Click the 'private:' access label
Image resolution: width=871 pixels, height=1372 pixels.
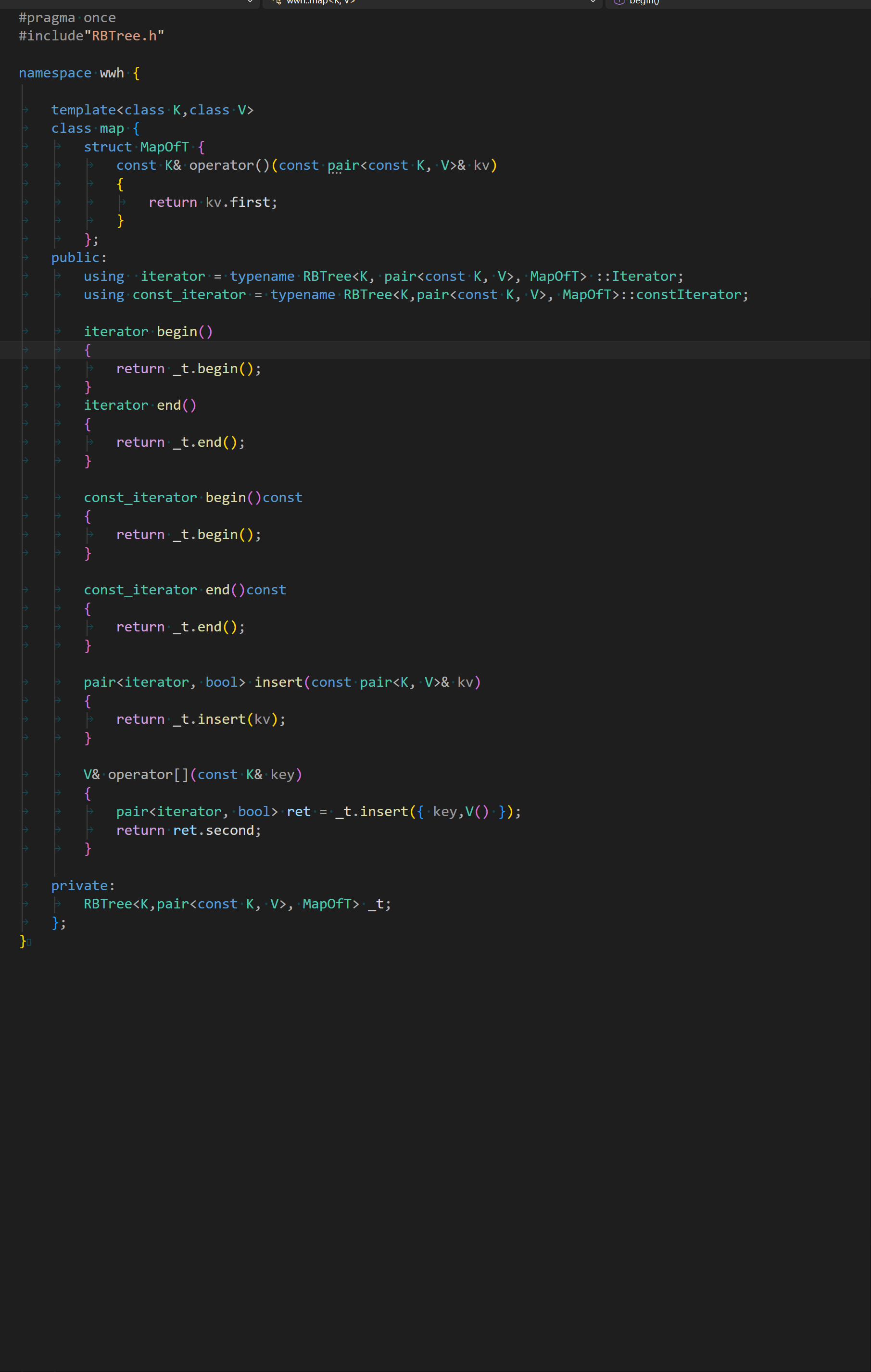click(83, 885)
